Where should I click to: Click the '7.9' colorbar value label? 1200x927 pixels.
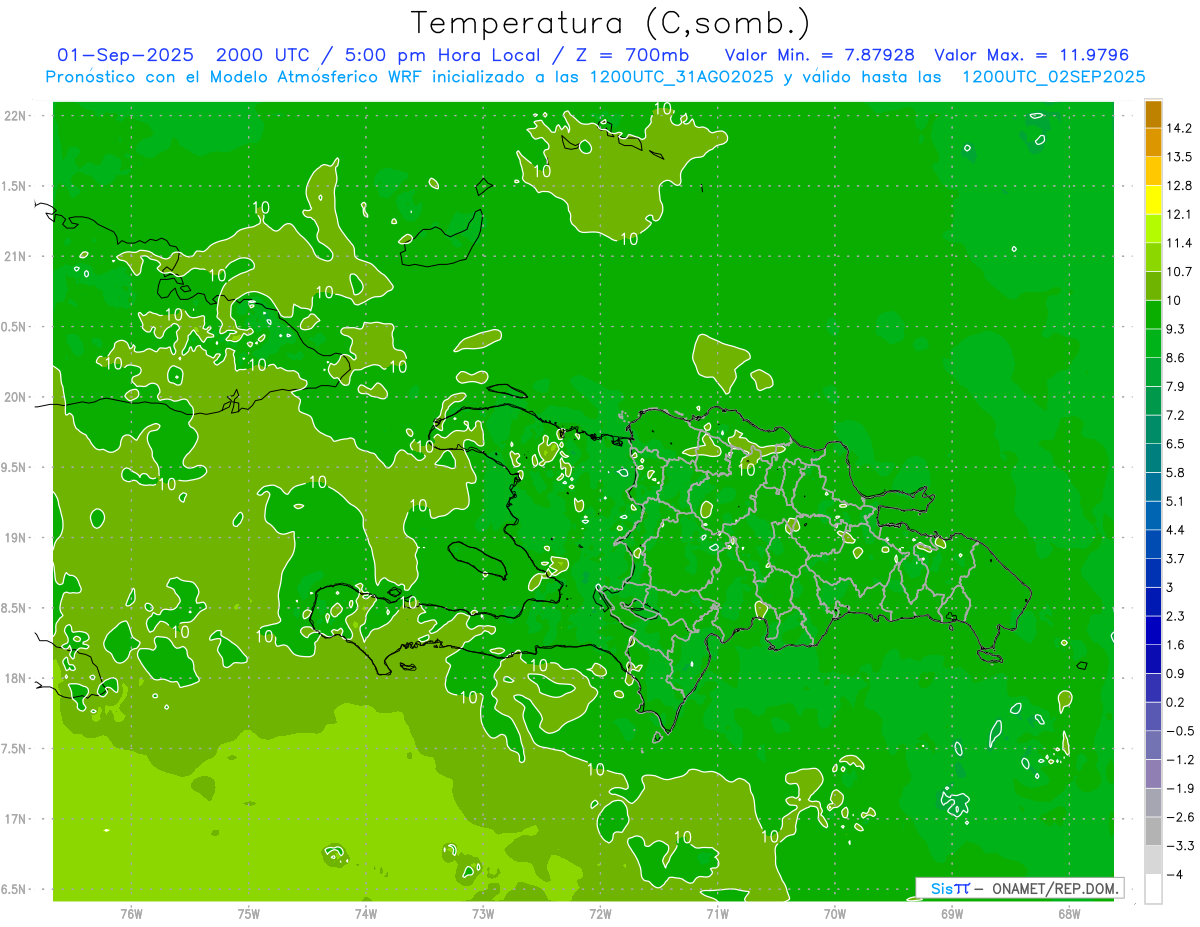coord(1175,386)
